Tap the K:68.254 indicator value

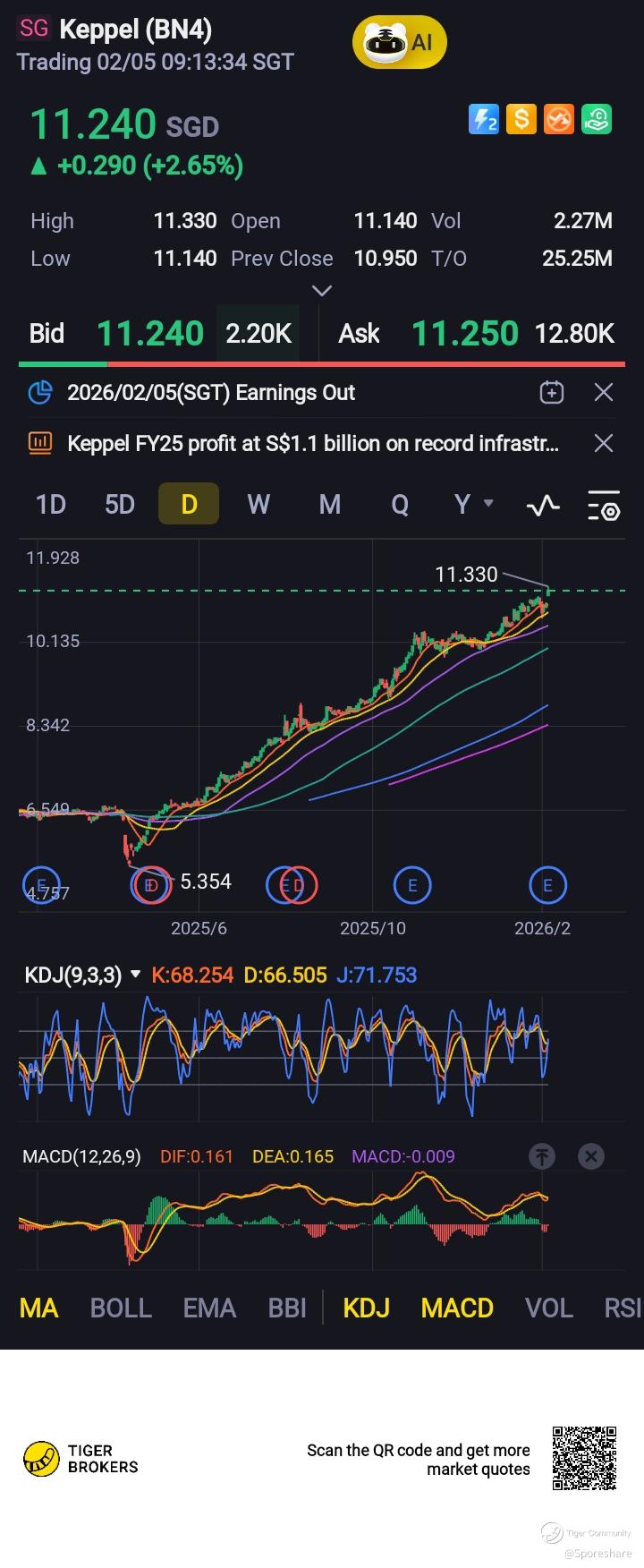tap(193, 975)
